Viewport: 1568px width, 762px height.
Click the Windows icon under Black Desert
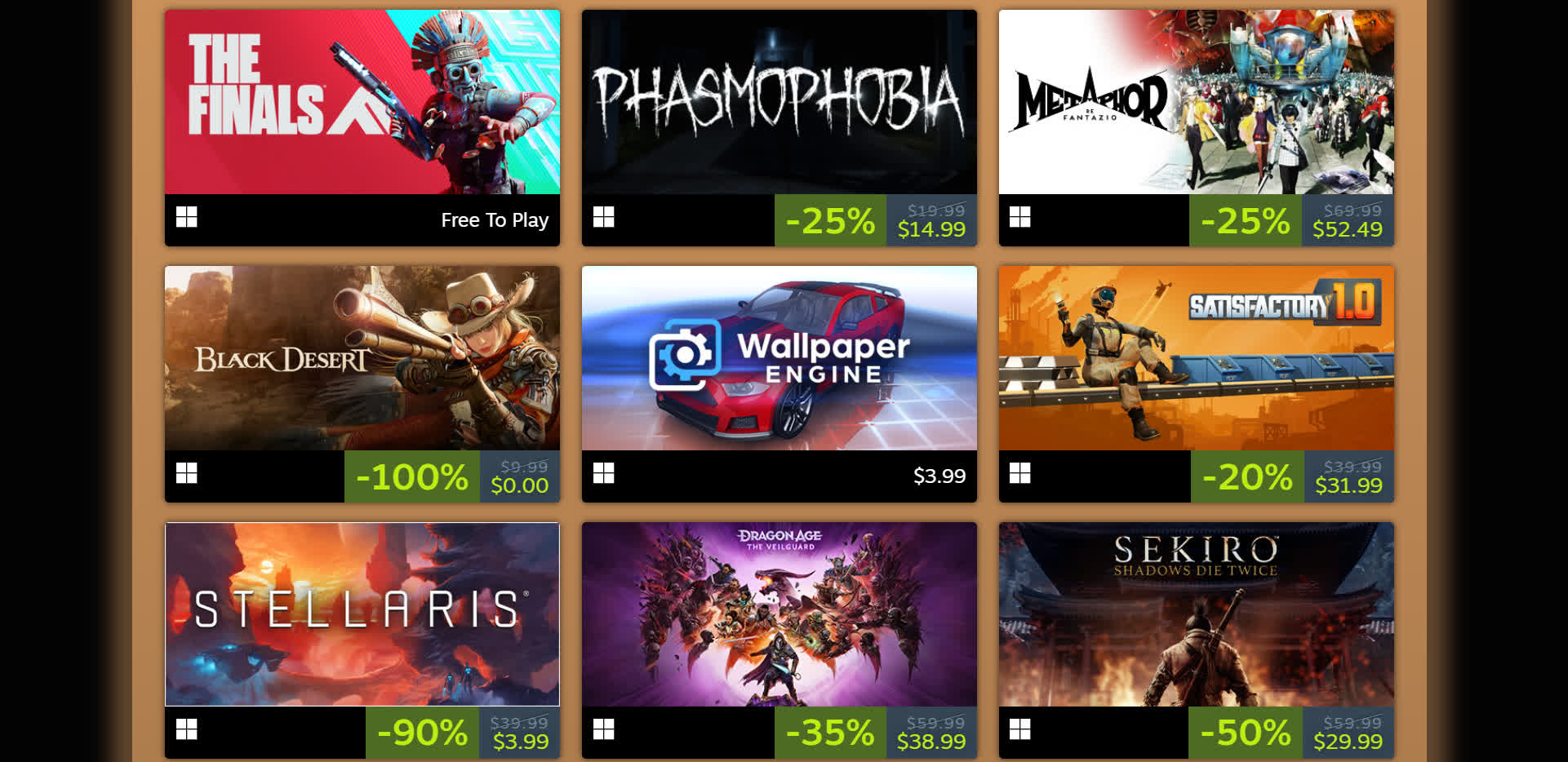pos(187,473)
